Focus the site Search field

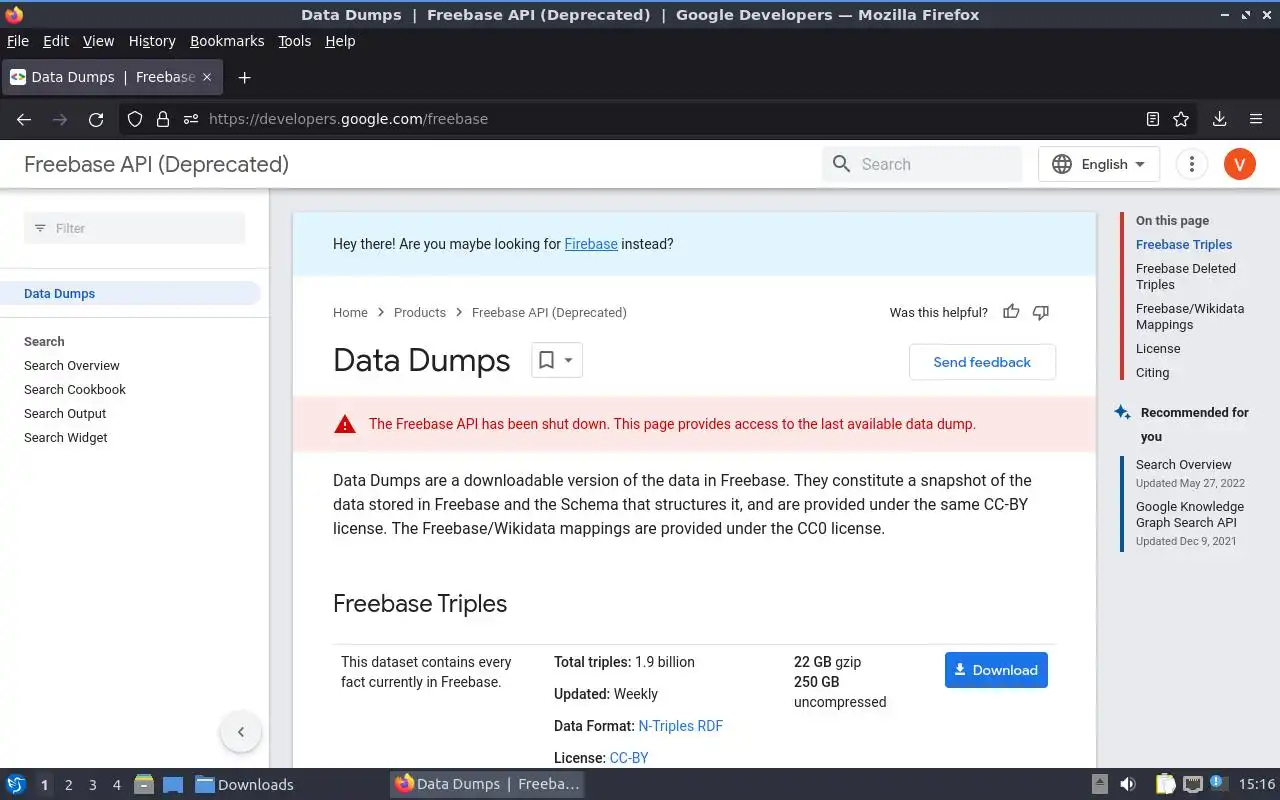point(922,164)
